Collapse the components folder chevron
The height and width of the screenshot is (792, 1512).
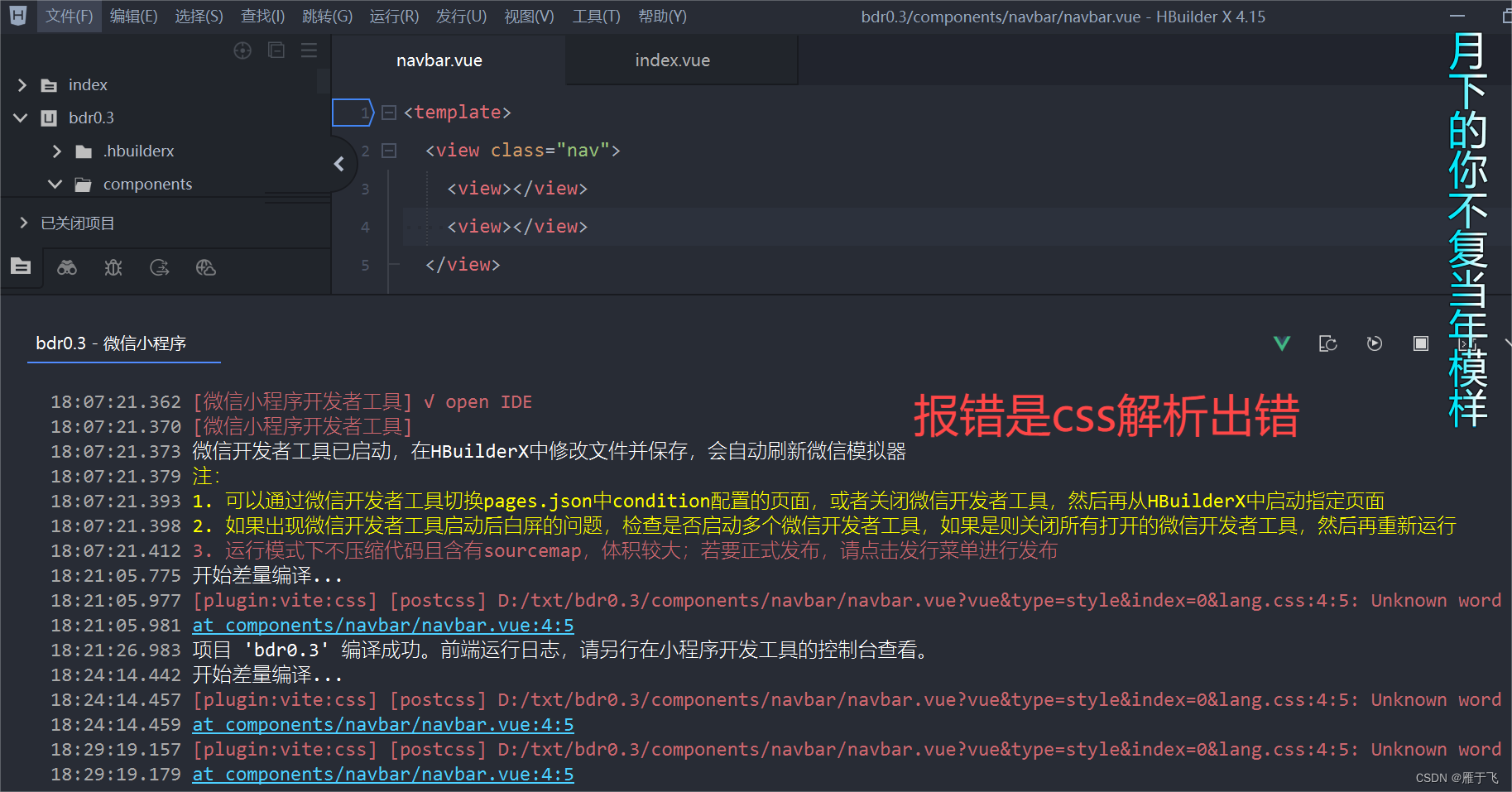point(55,185)
